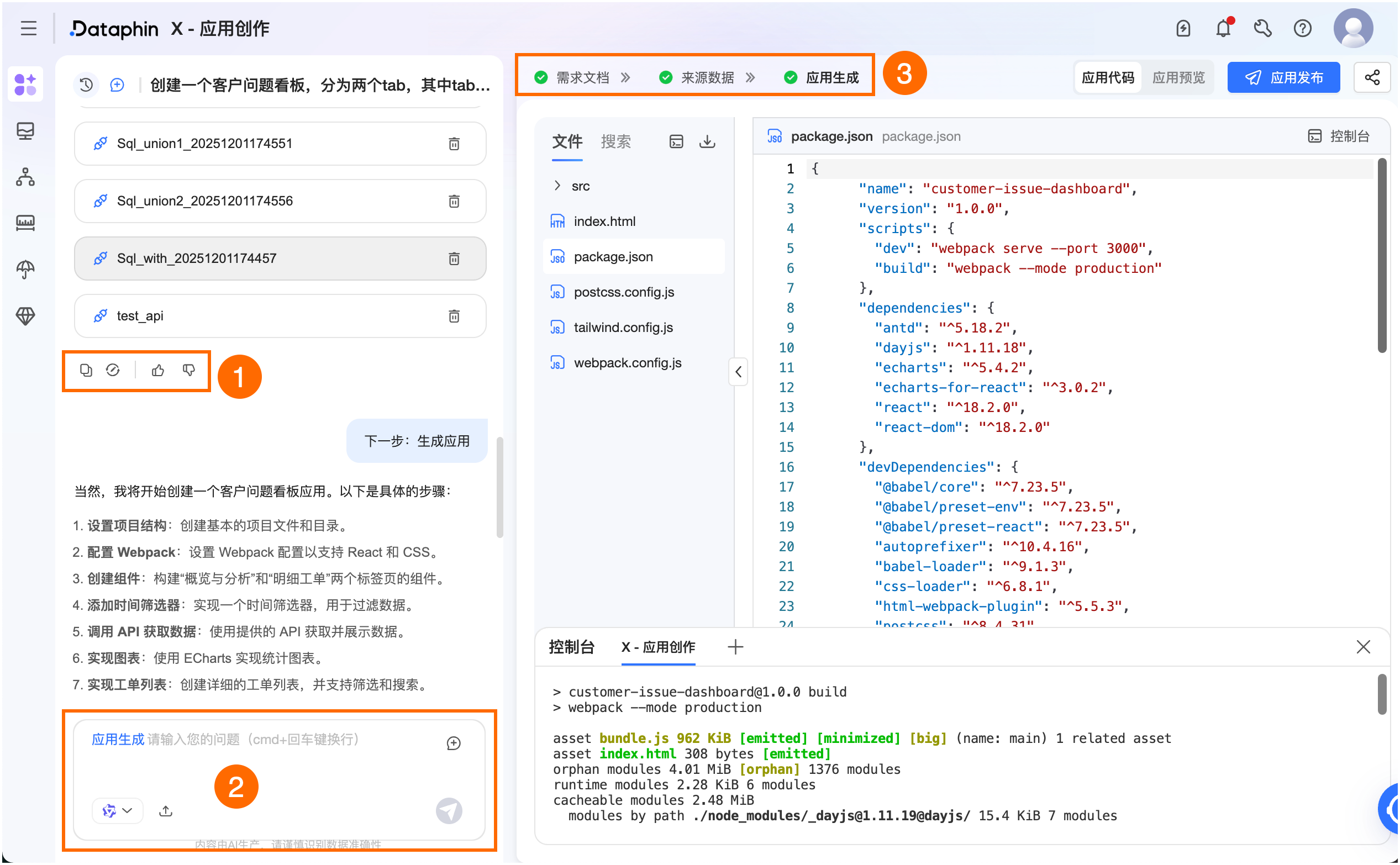Delete the test_api data source
Image resolution: width=1400 pixels, height=865 pixels.
[x=454, y=317]
